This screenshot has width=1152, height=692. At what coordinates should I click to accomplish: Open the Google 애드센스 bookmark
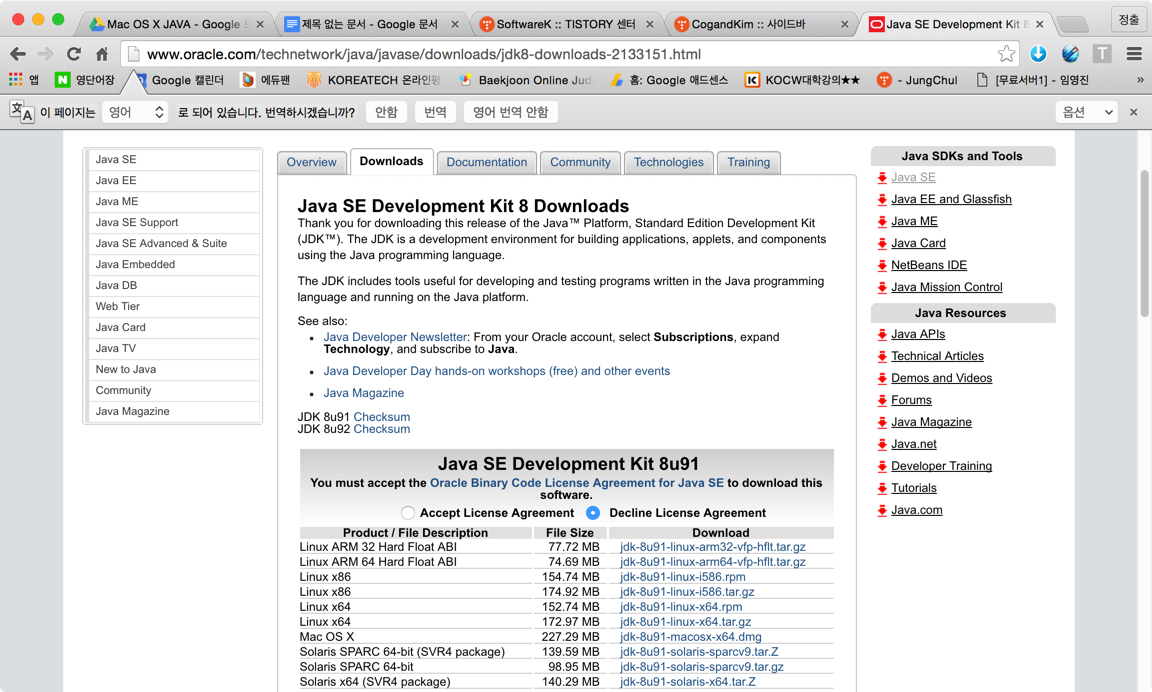coord(669,80)
